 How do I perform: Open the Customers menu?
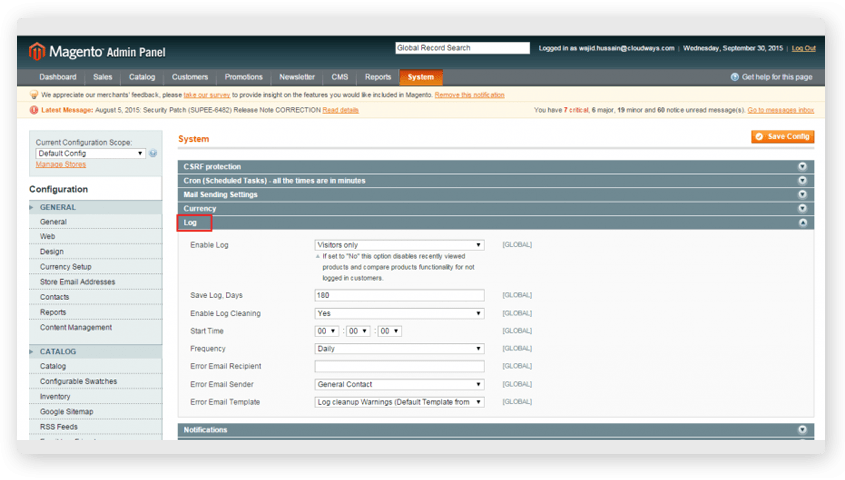190,77
